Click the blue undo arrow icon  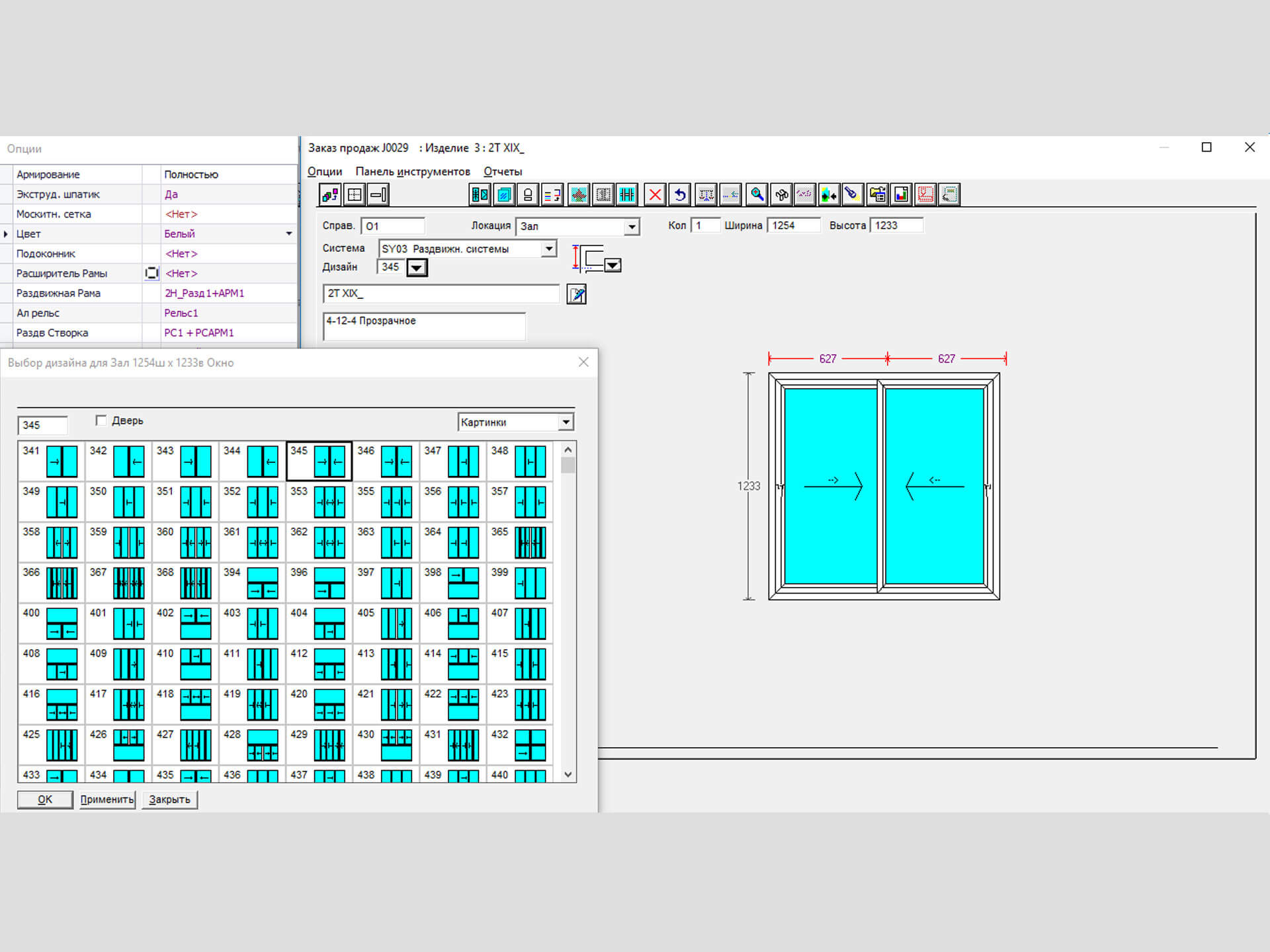679,194
